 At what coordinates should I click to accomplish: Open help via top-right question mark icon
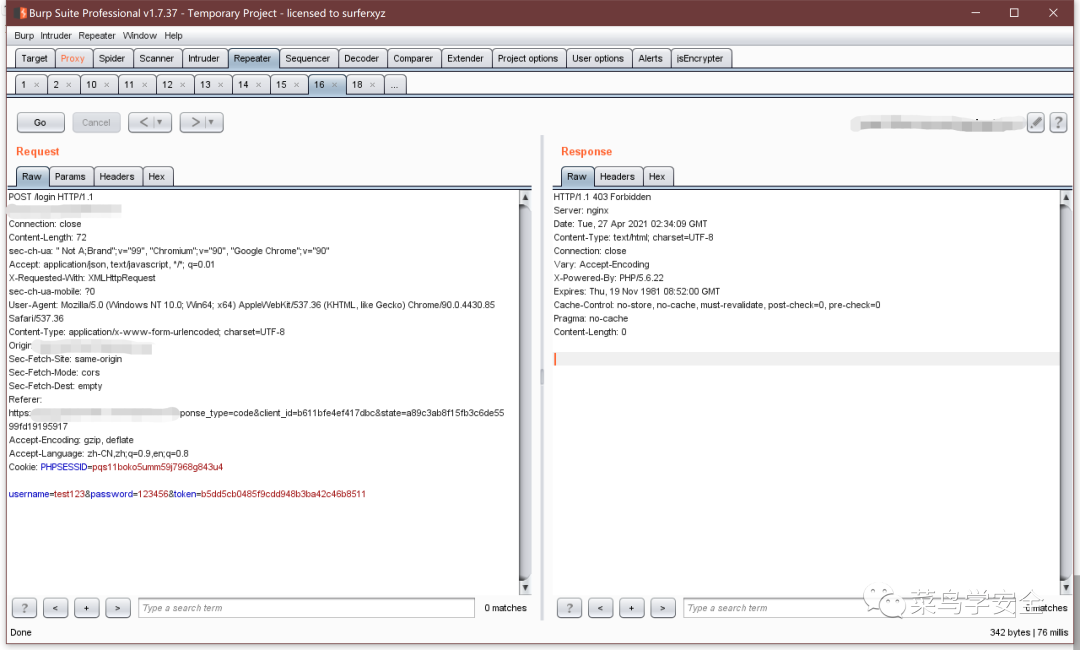(x=1058, y=123)
